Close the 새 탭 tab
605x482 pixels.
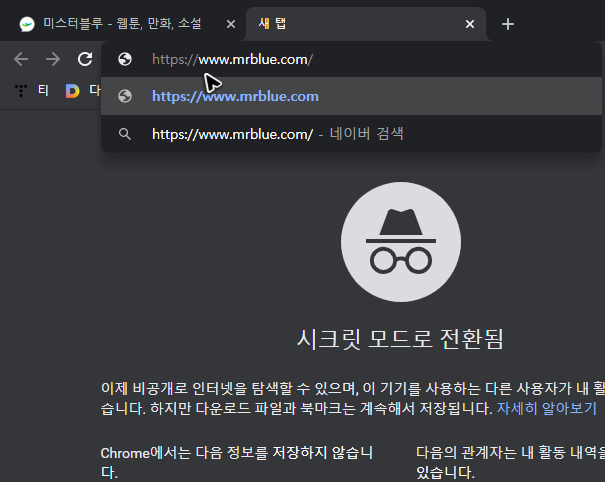pyautogui.click(x=470, y=24)
